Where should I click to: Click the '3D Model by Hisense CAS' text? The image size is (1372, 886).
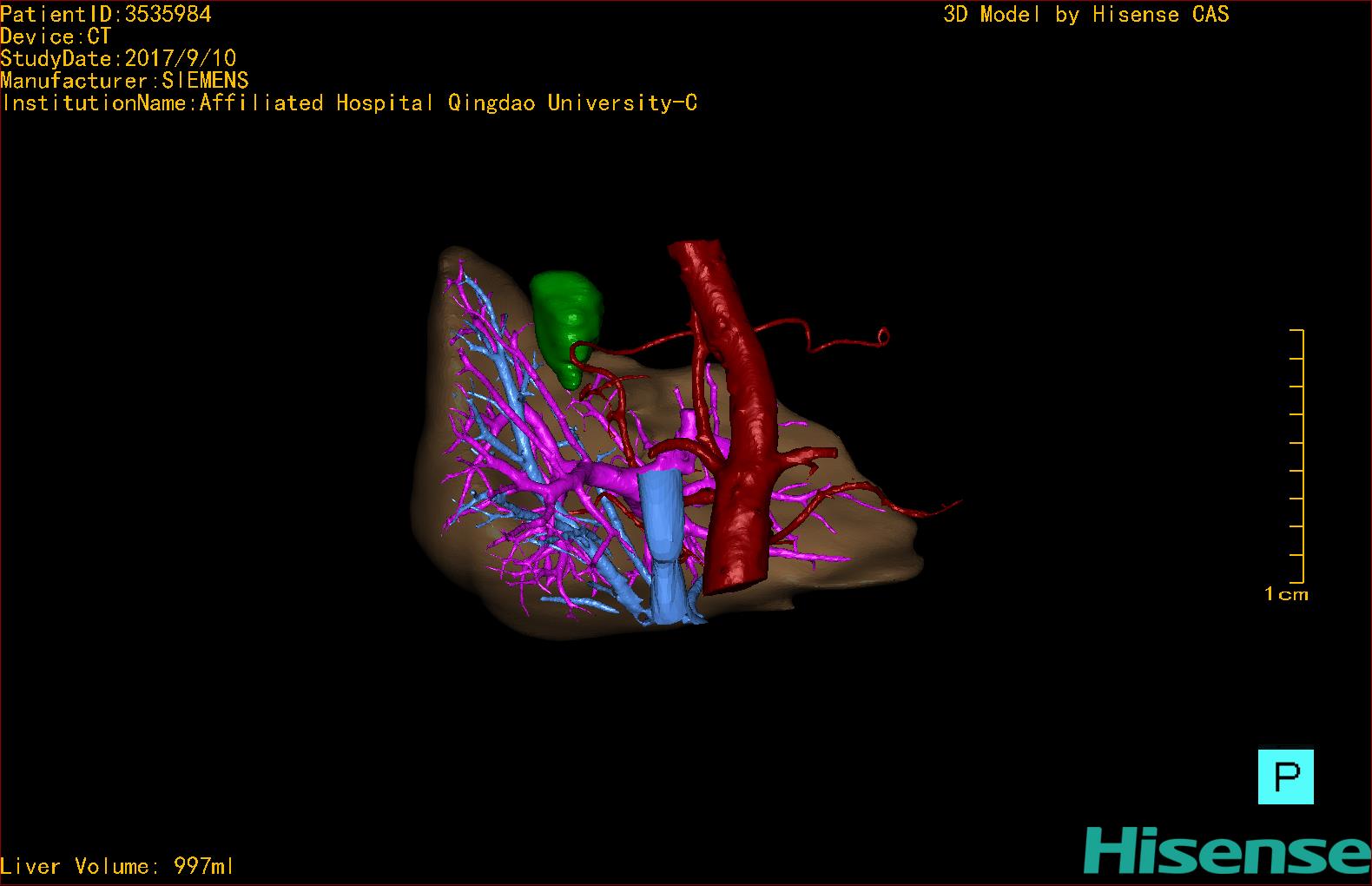(x=1086, y=14)
